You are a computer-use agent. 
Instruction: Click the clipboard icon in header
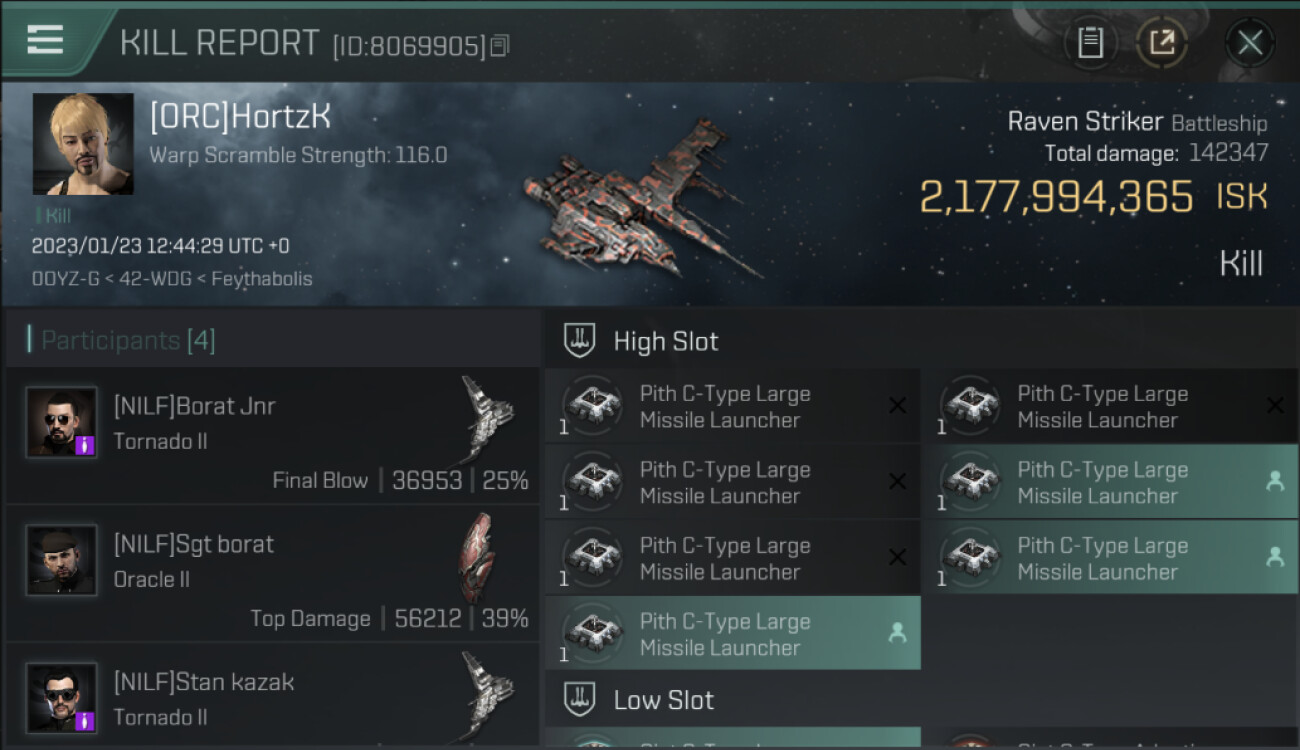[x=1090, y=42]
